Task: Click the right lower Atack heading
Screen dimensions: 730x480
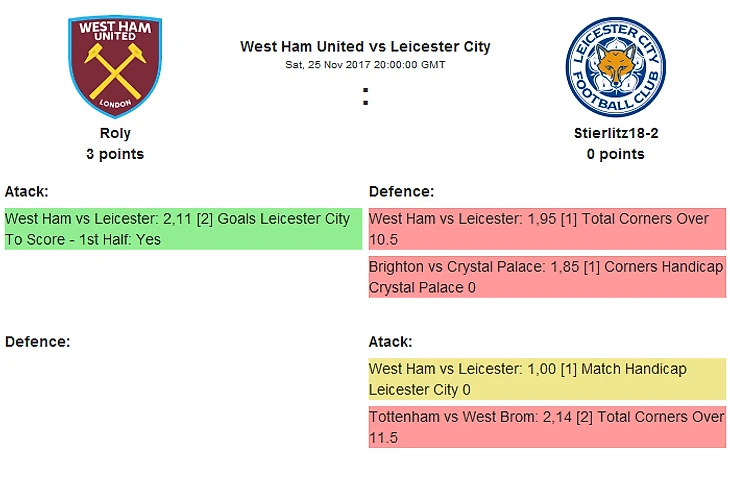Action: pos(390,341)
